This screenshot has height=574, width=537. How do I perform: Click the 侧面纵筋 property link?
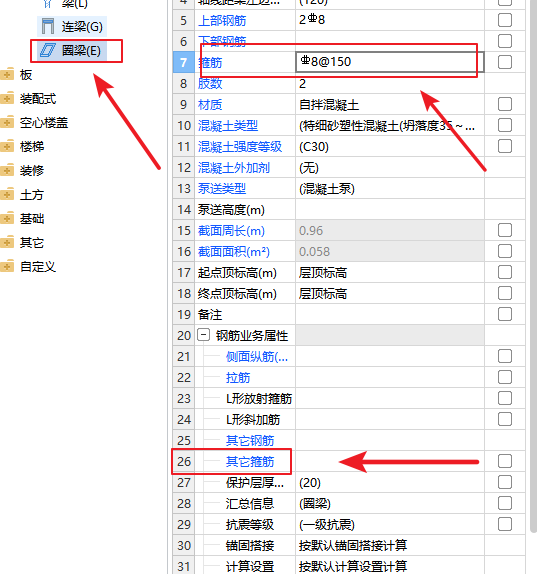point(257,357)
